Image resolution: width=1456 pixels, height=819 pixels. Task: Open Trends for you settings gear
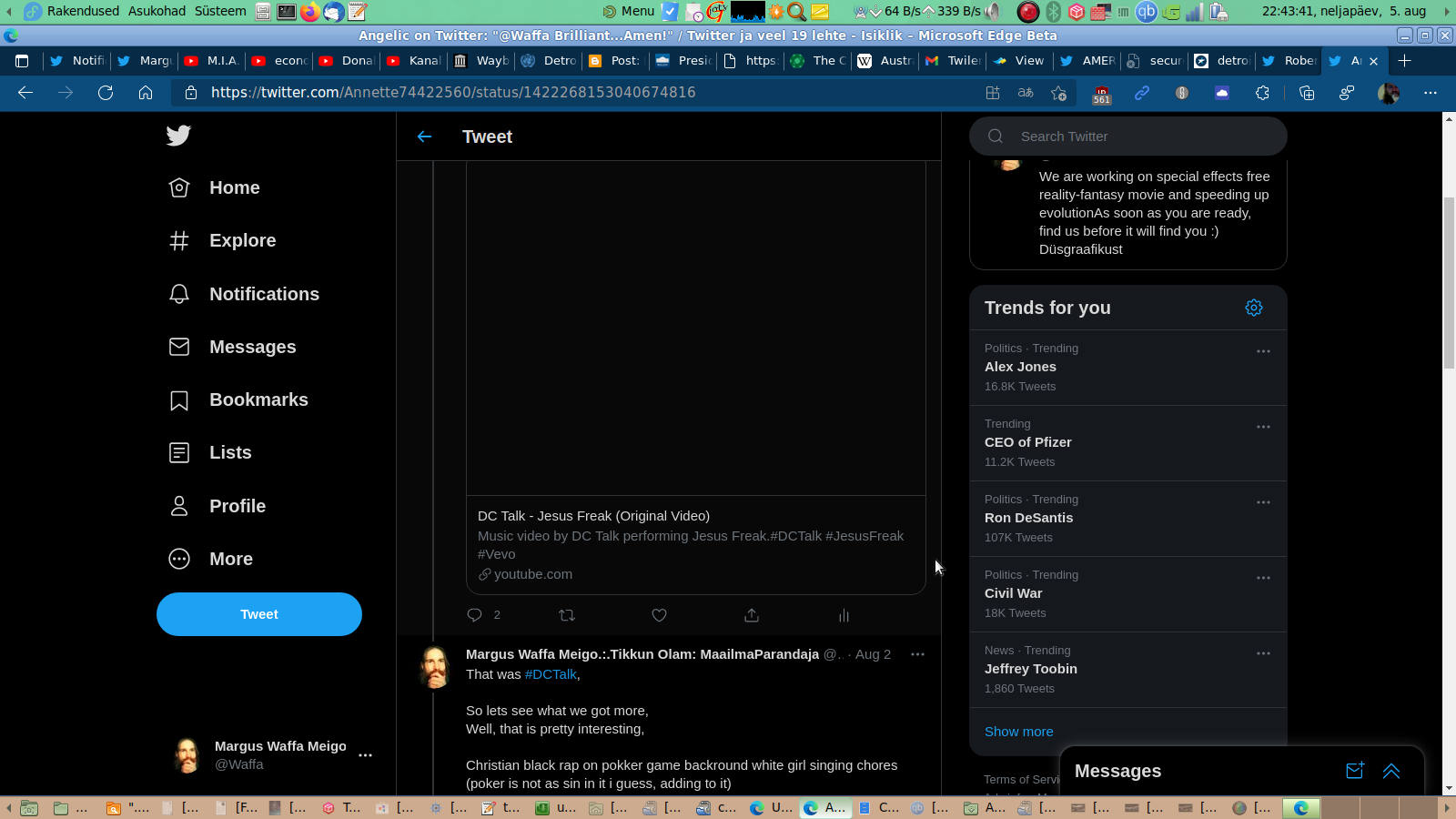click(1254, 308)
